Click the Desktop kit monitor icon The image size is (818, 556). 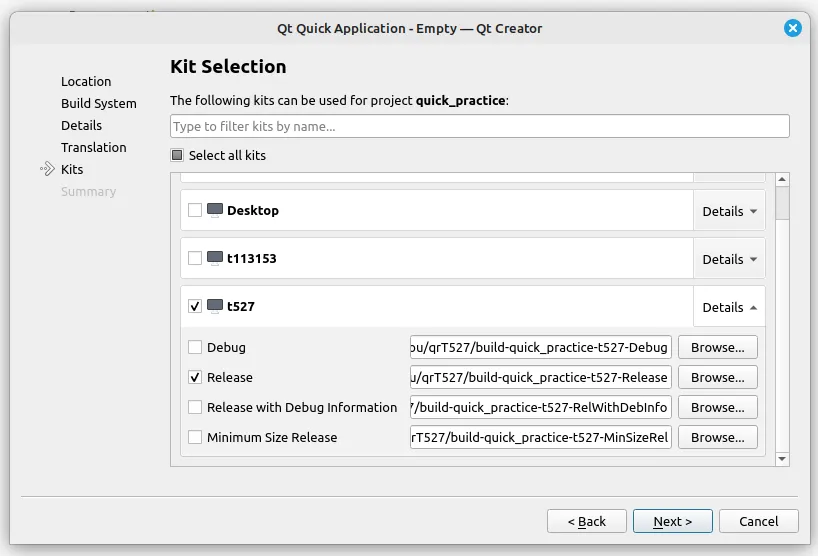pyautogui.click(x=215, y=210)
